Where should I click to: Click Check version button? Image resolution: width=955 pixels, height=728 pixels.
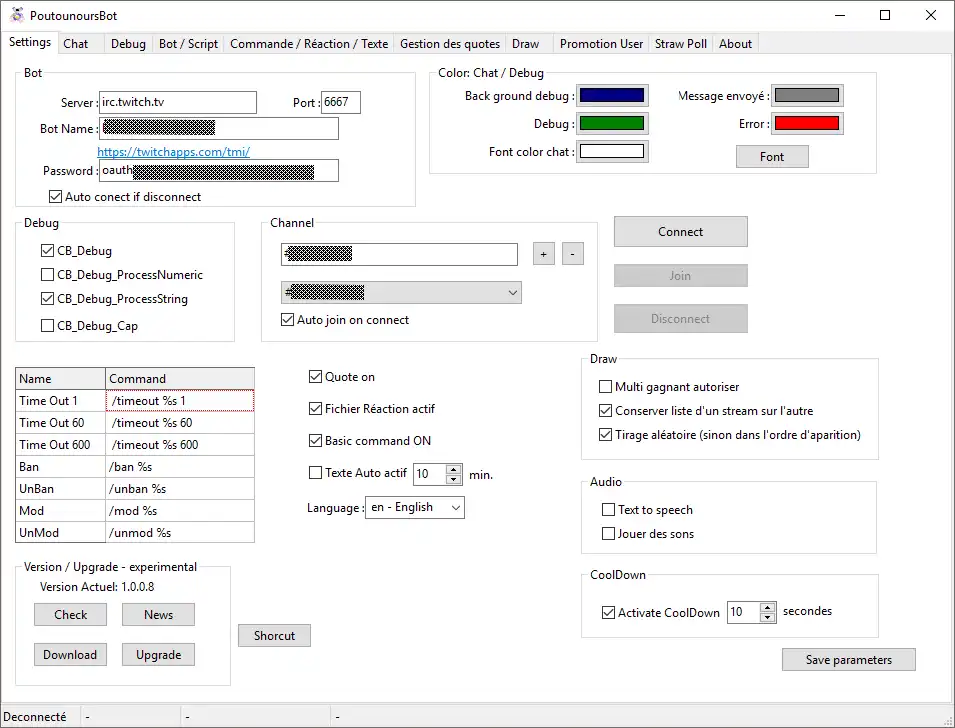coord(71,615)
